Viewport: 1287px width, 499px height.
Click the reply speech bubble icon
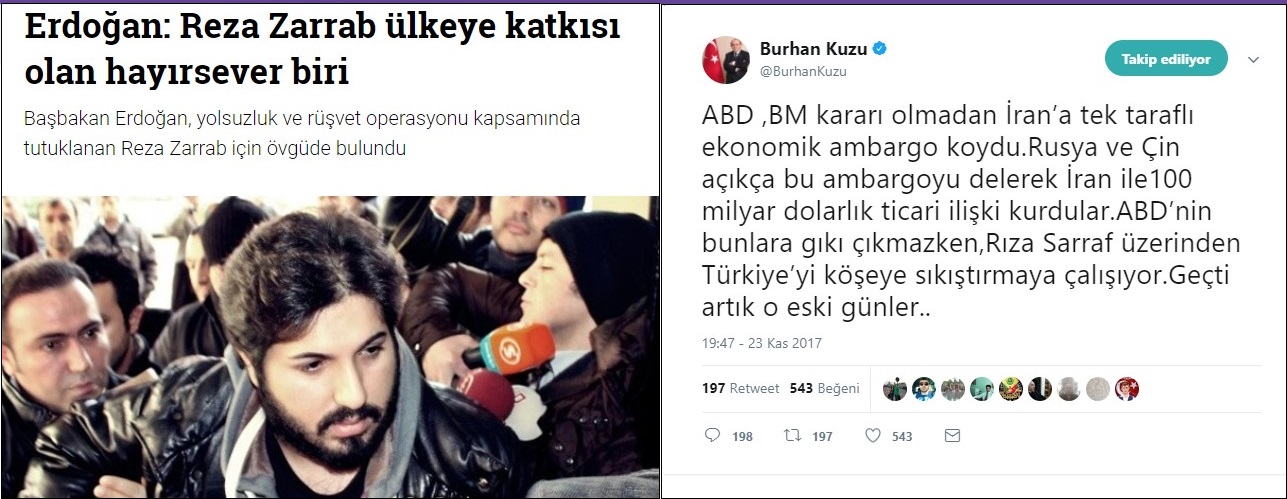click(x=712, y=436)
